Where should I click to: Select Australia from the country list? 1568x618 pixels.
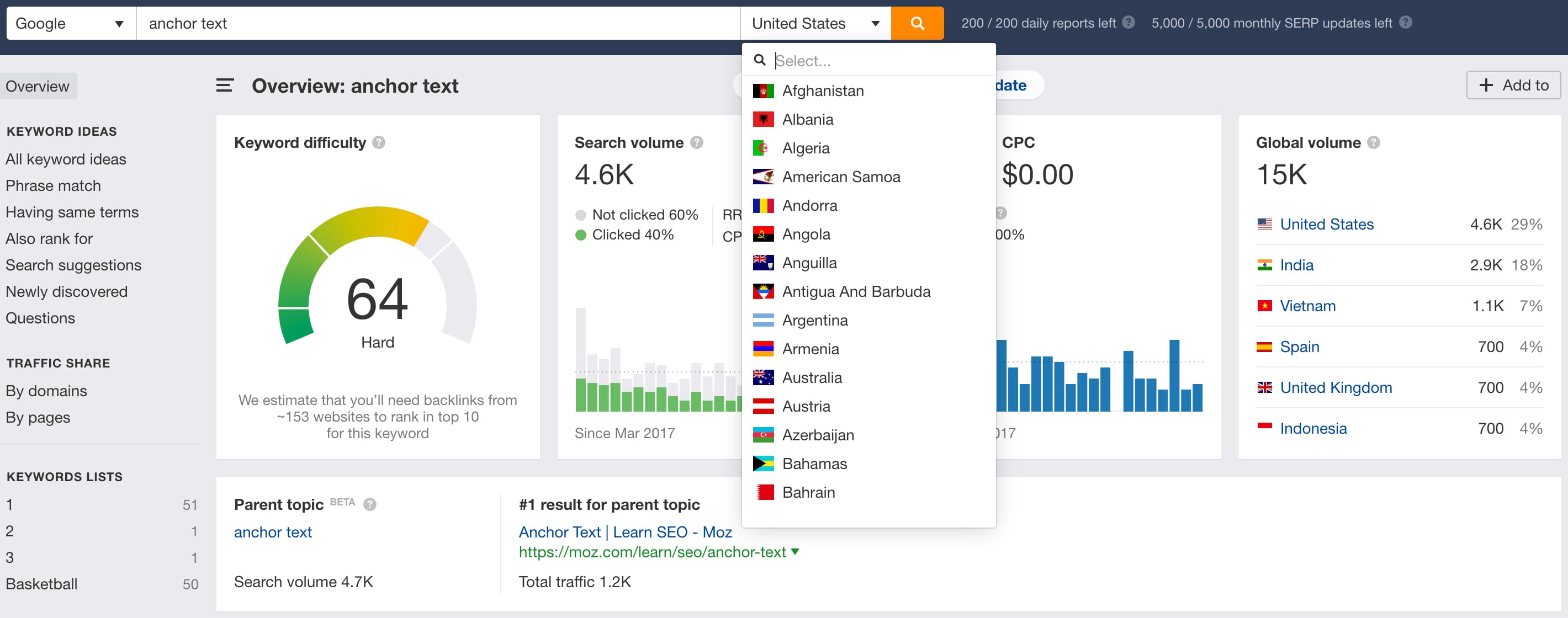[812, 377]
